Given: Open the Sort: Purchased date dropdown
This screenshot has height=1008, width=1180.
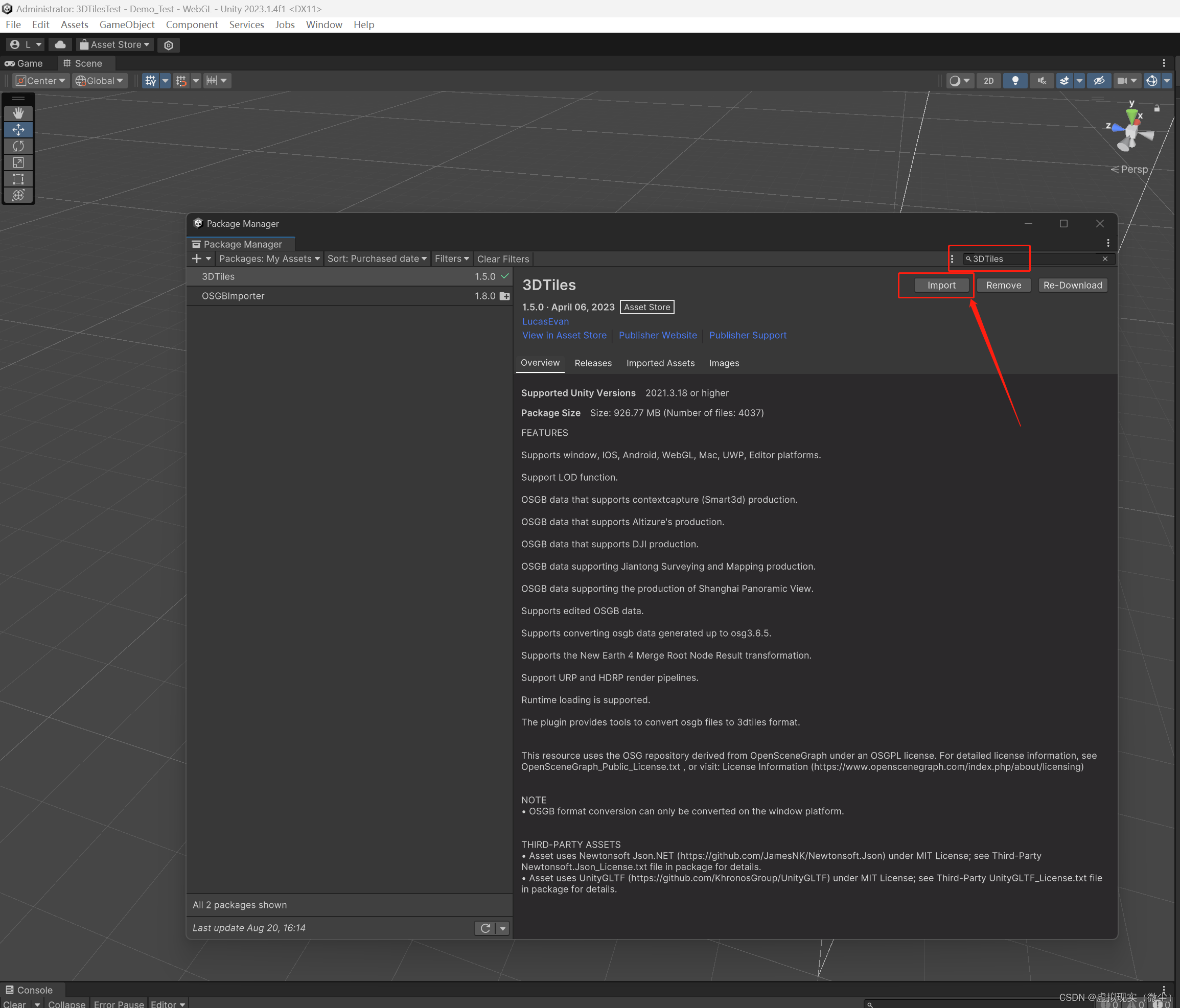Looking at the screenshot, I should point(377,259).
